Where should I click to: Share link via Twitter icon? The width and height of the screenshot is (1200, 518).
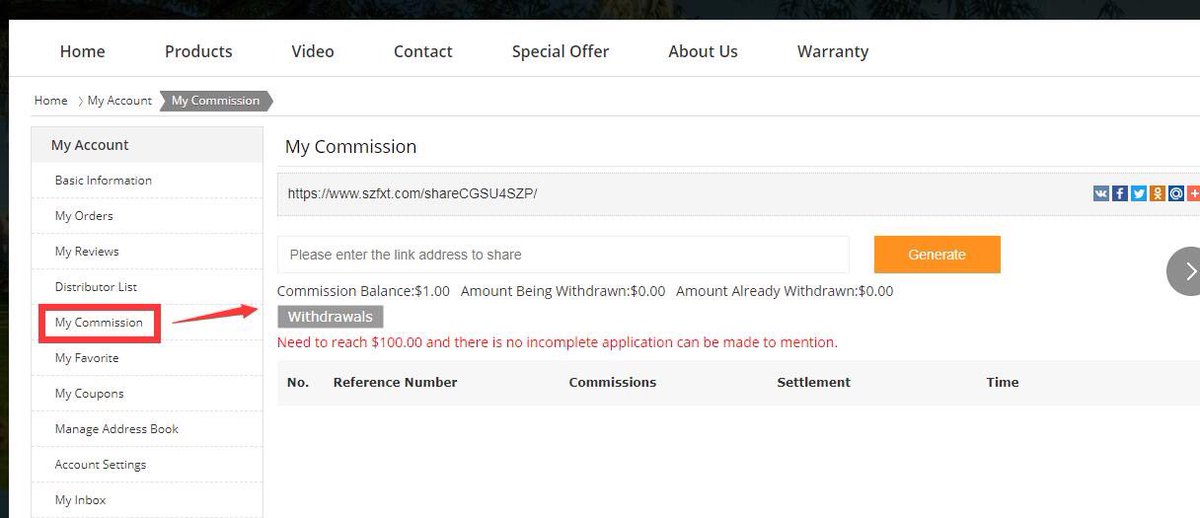pyautogui.click(x=1138, y=194)
